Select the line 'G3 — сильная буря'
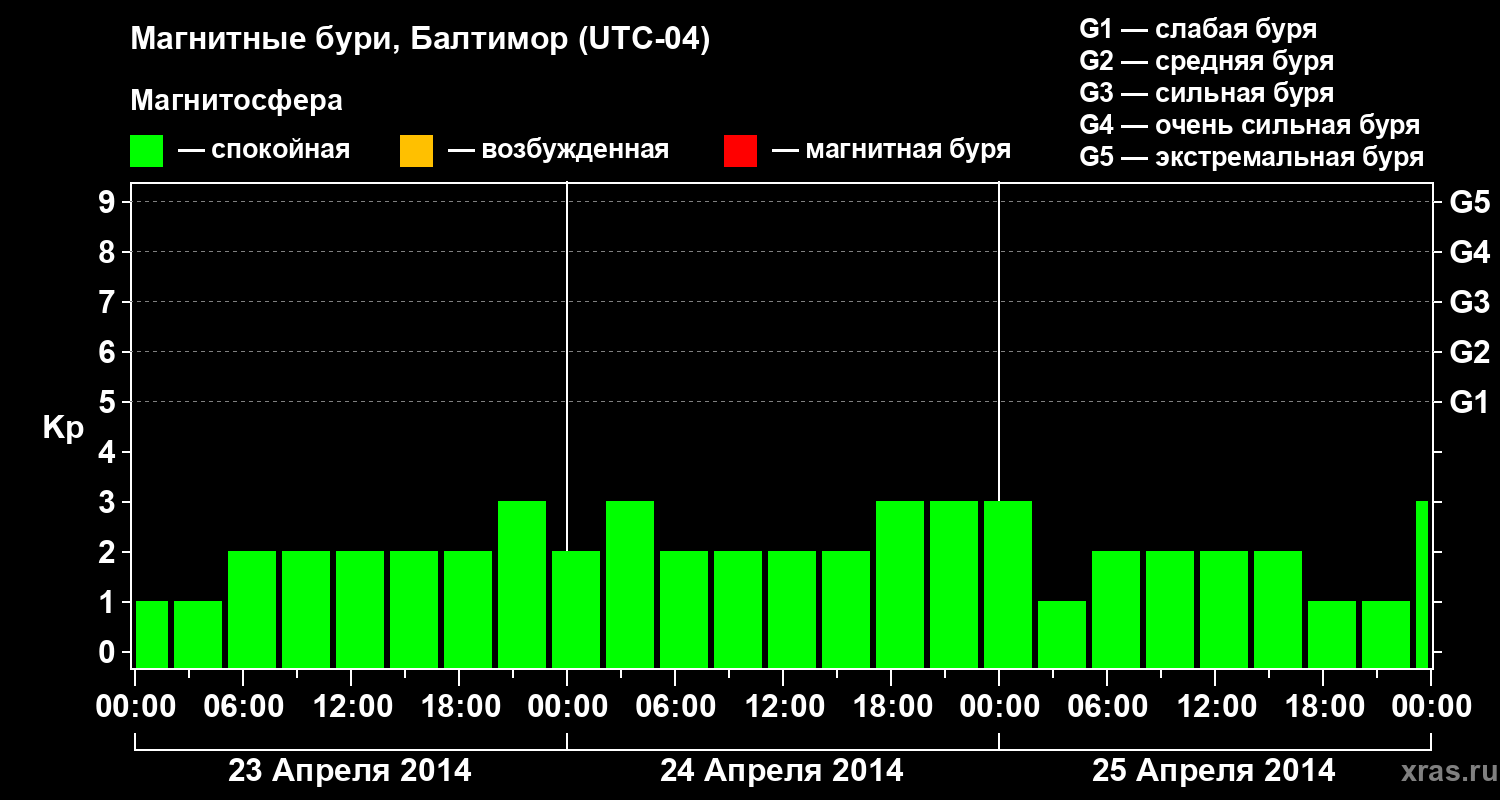This screenshot has width=1500, height=800. tap(1206, 93)
